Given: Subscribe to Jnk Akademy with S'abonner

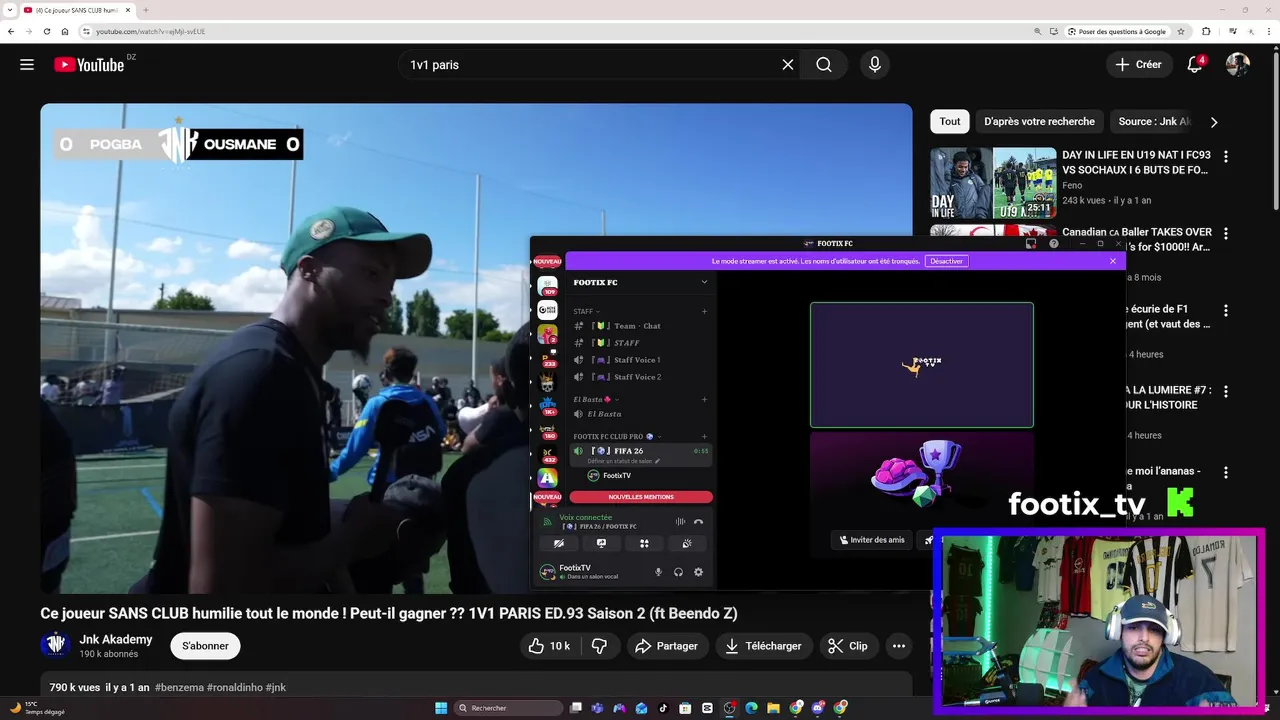Looking at the screenshot, I should tap(205, 646).
